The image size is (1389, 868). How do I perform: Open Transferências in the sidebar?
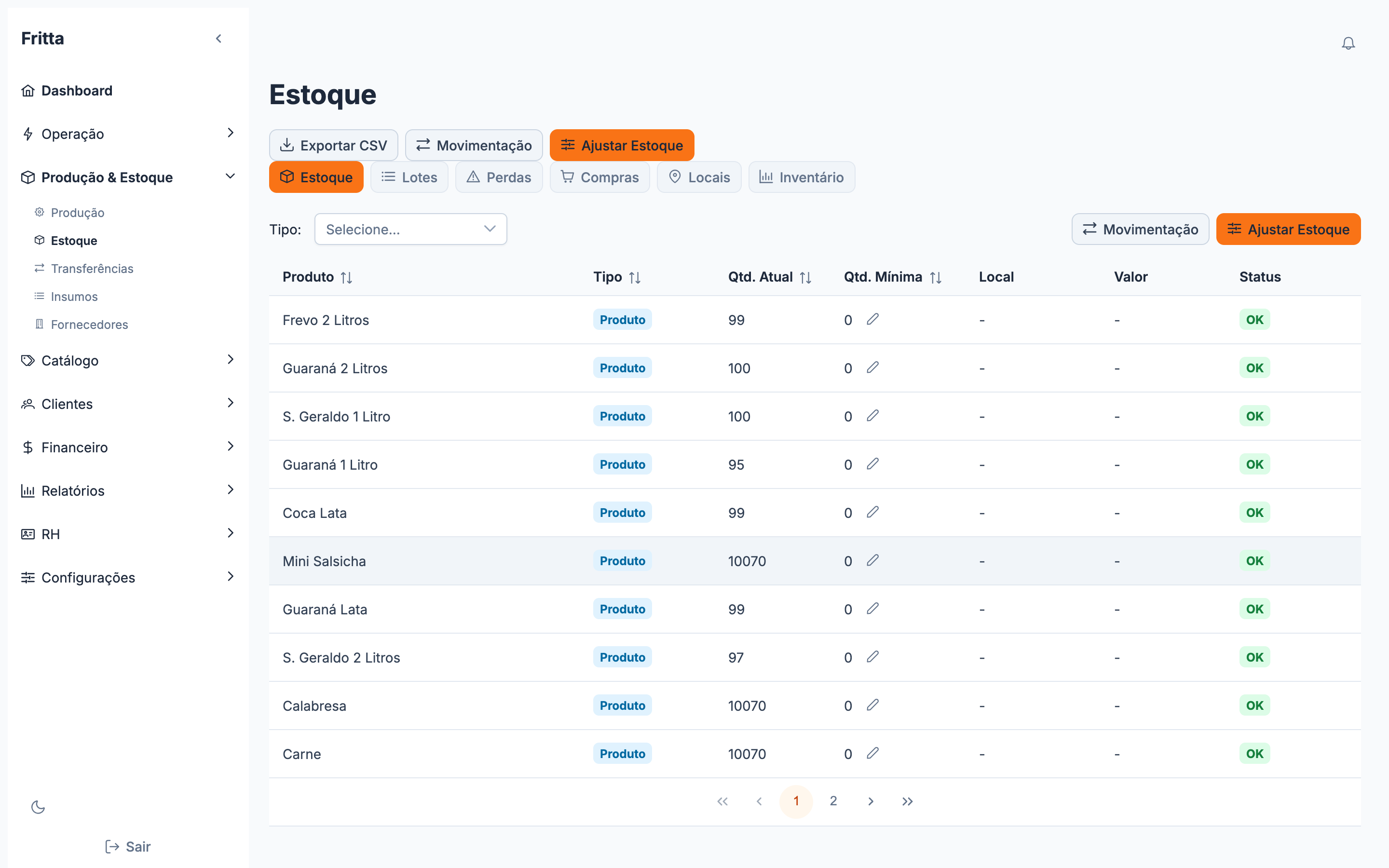92,268
